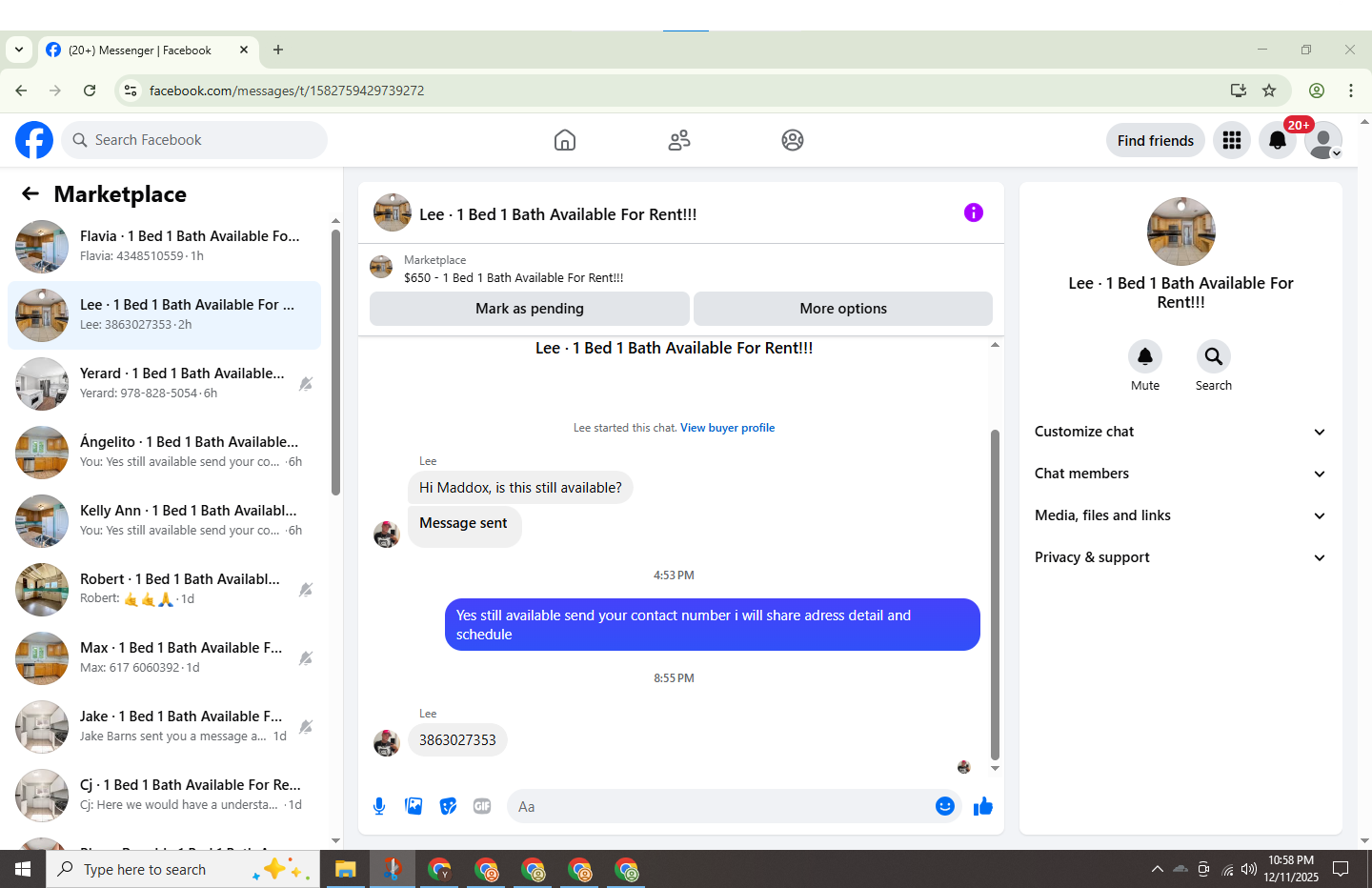Viewport: 1372px width, 888px height.
Task: Select Lee conversation in list
Action: (x=164, y=315)
